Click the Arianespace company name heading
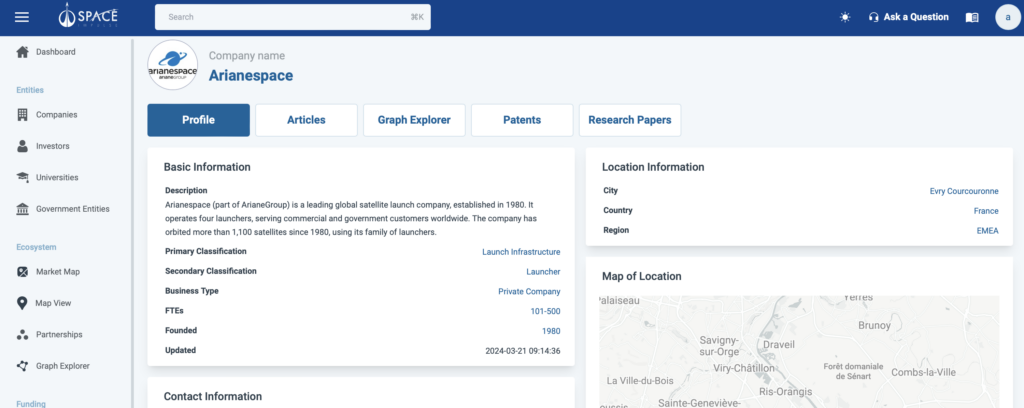Viewport: 1024px width, 408px height. click(251, 76)
